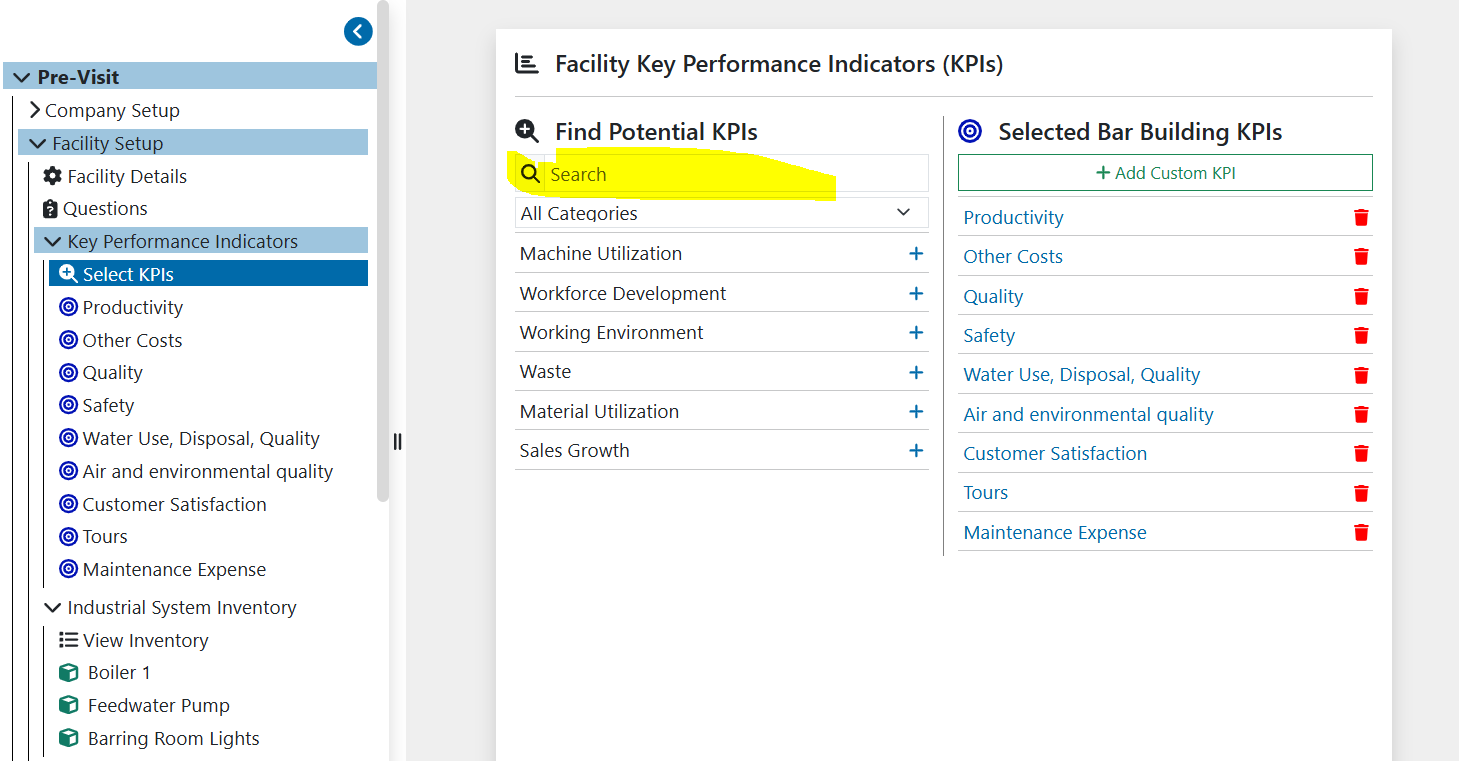Click trash icon next to Tours
1459x761 pixels.
pyautogui.click(x=1360, y=493)
